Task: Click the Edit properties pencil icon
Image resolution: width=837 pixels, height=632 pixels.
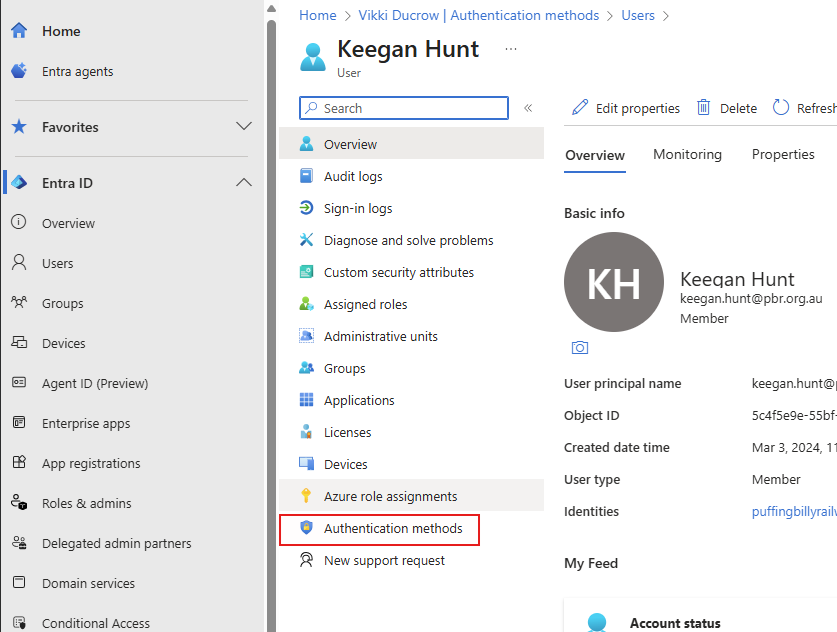Action: pyautogui.click(x=580, y=108)
